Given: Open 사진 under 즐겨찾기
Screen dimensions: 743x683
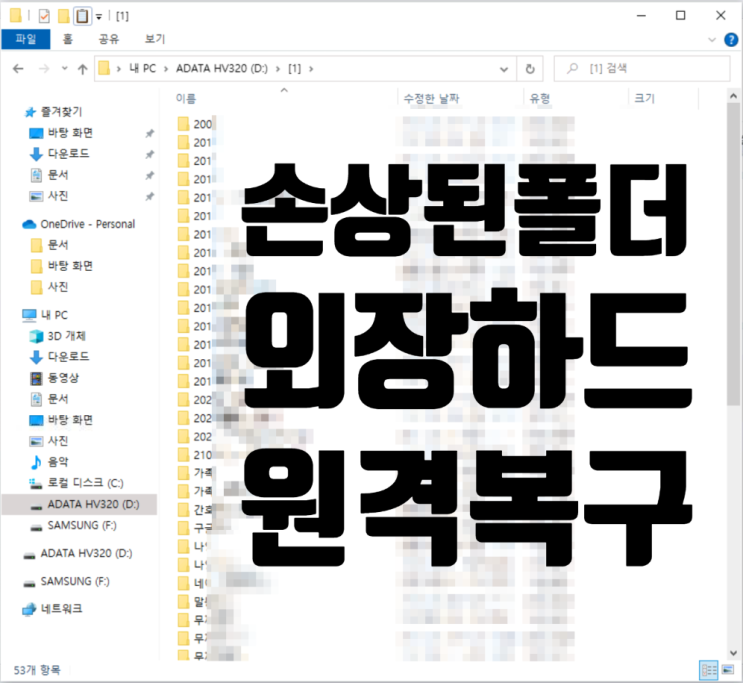Looking at the screenshot, I should (58, 196).
